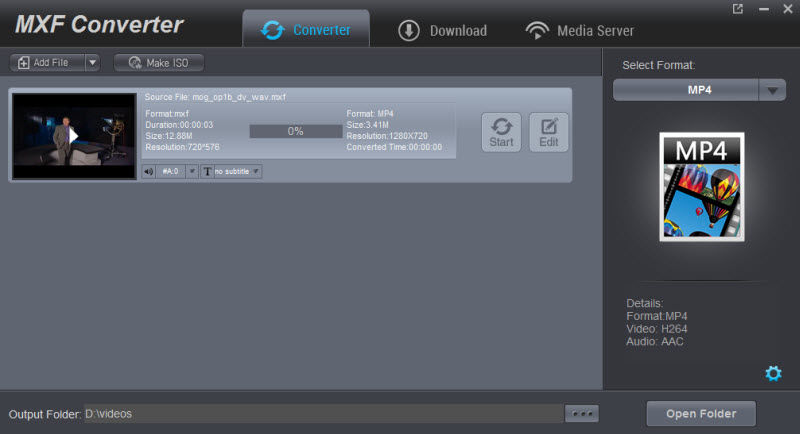Expand the Select Format dropdown arrow
This screenshot has width=800, height=434.
point(772,90)
